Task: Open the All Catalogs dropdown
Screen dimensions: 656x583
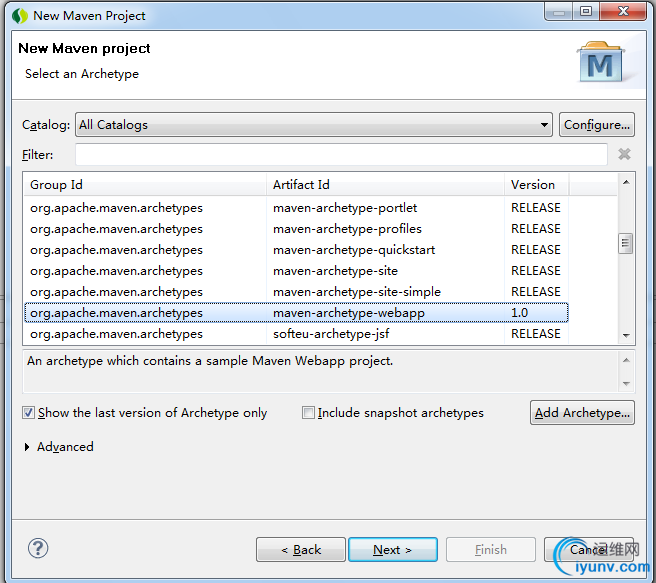Action: (314, 125)
